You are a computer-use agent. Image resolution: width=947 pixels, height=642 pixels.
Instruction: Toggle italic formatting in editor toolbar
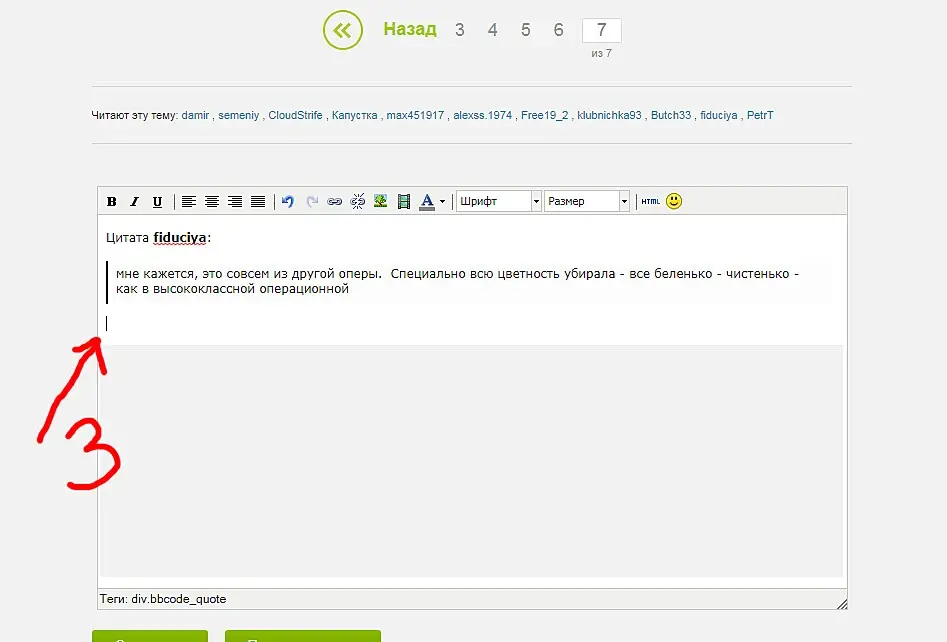point(134,202)
